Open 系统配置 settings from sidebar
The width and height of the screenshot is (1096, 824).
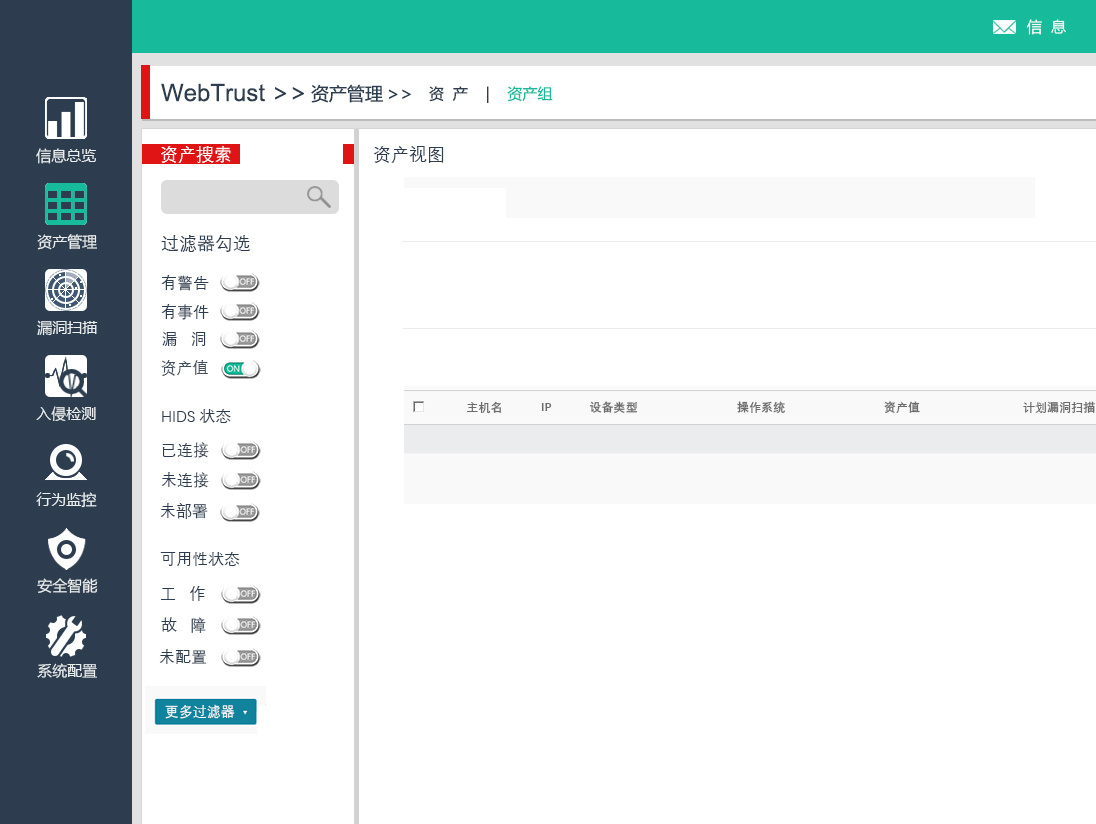(65, 634)
